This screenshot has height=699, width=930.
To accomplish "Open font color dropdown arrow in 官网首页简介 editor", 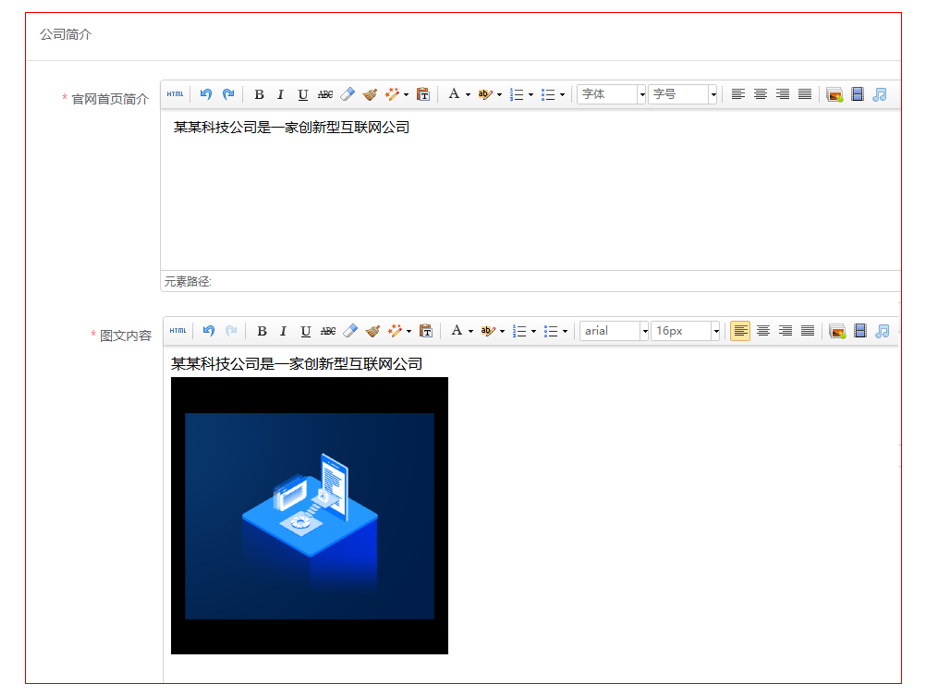I will [x=468, y=95].
